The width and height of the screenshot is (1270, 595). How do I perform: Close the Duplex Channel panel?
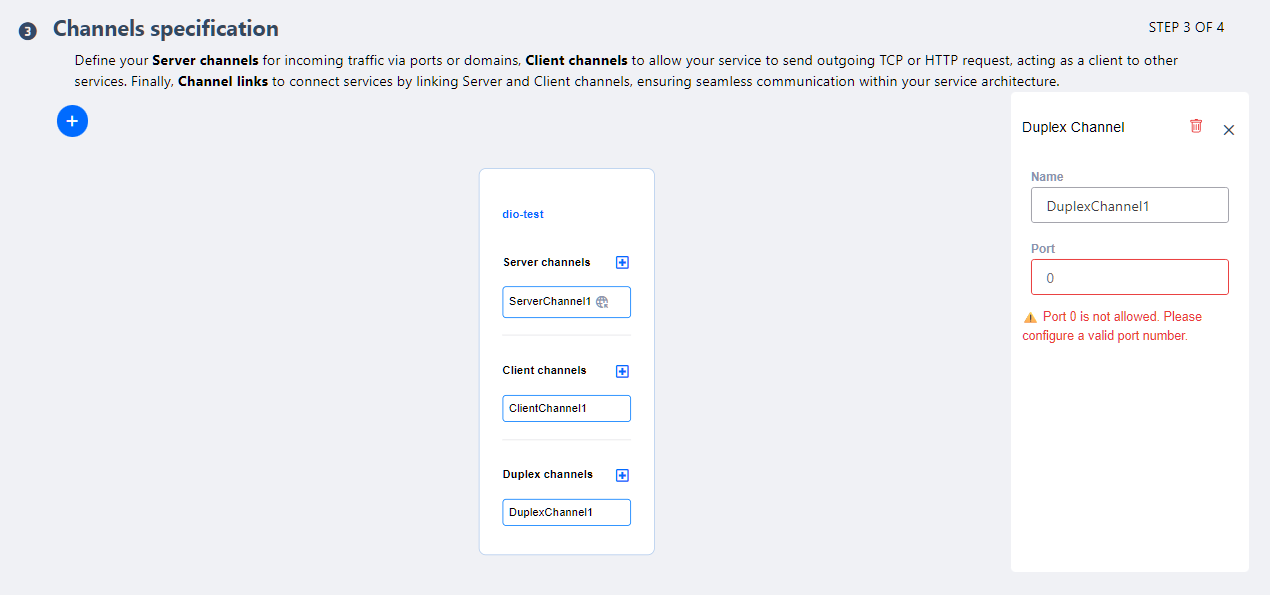[x=1229, y=130]
